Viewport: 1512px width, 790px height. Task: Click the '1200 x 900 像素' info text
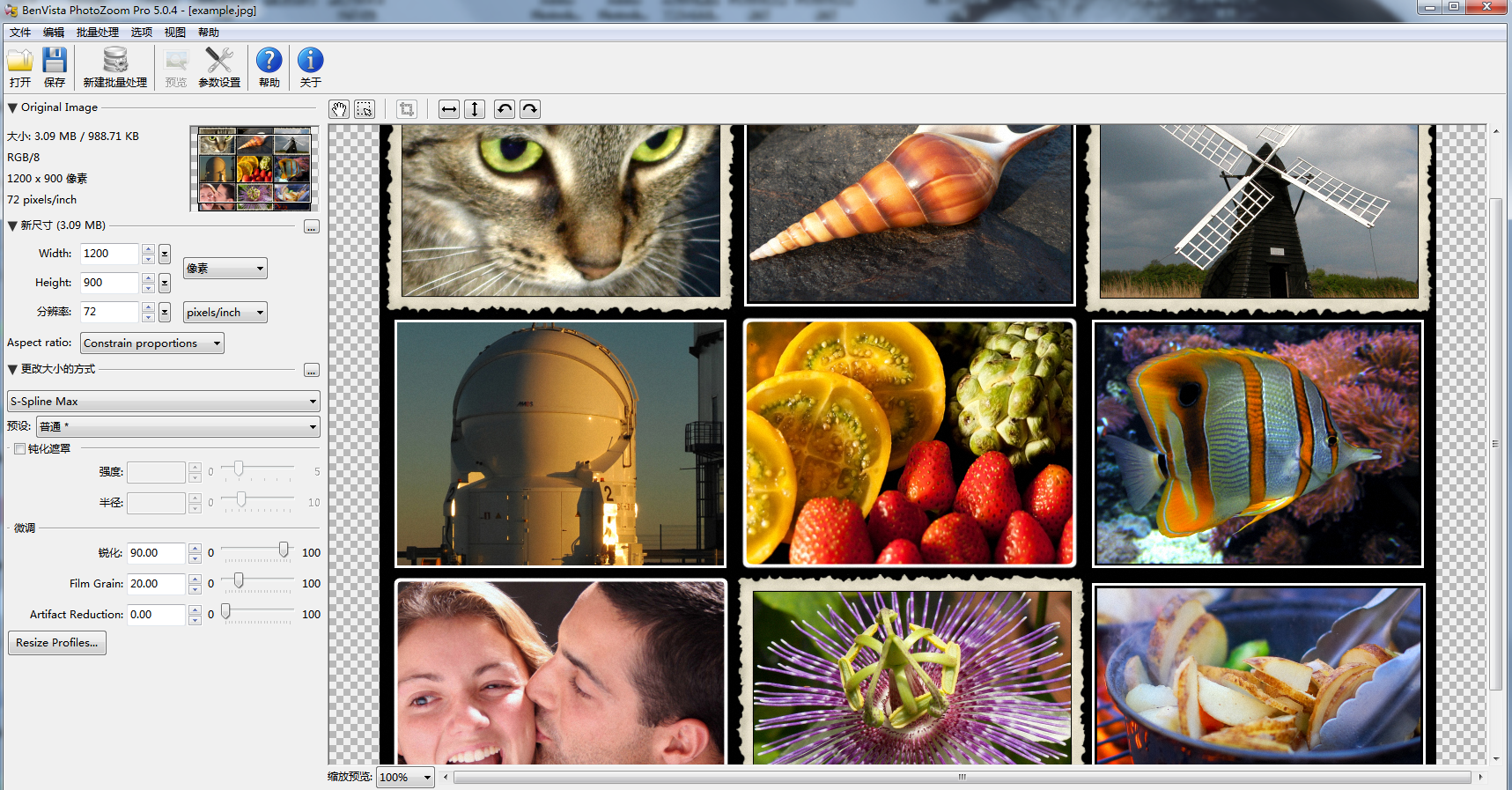click(48, 179)
